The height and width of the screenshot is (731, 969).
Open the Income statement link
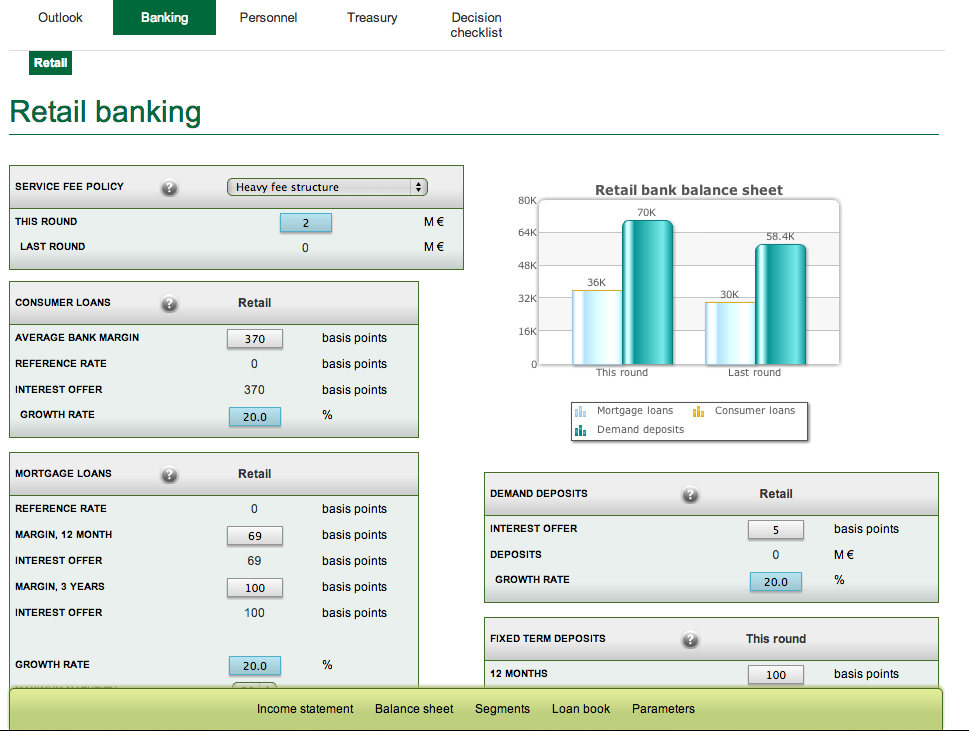click(305, 709)
